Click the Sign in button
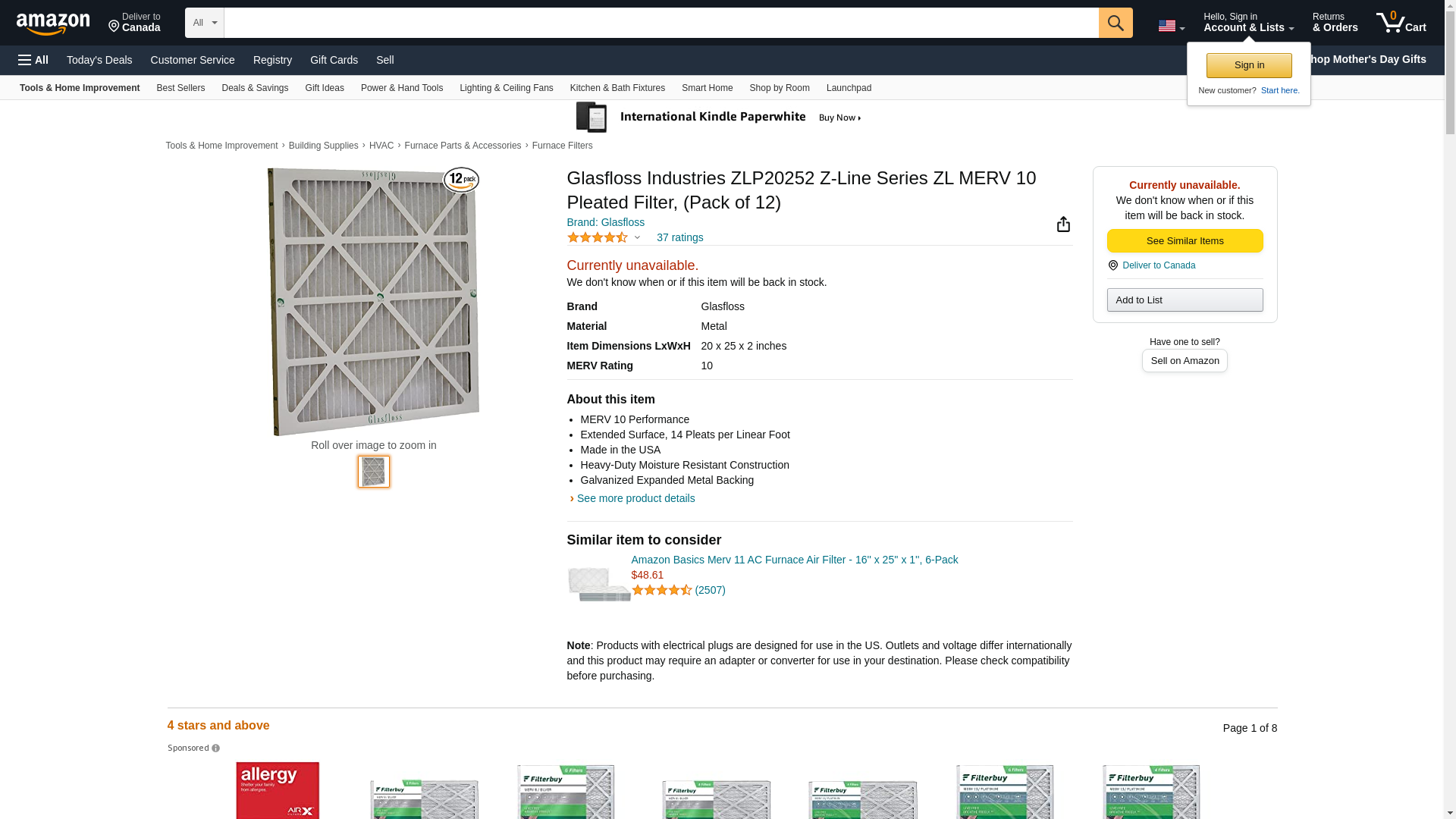The width and height of the screenshot is (1456, 819). point(1248,65)
